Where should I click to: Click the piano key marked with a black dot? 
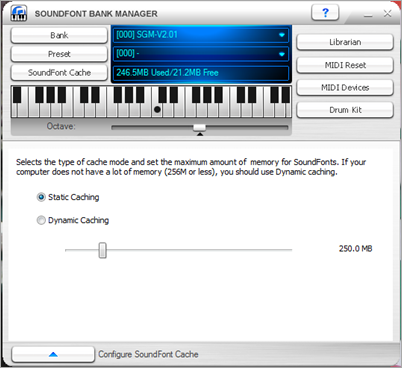click(157, 101)
